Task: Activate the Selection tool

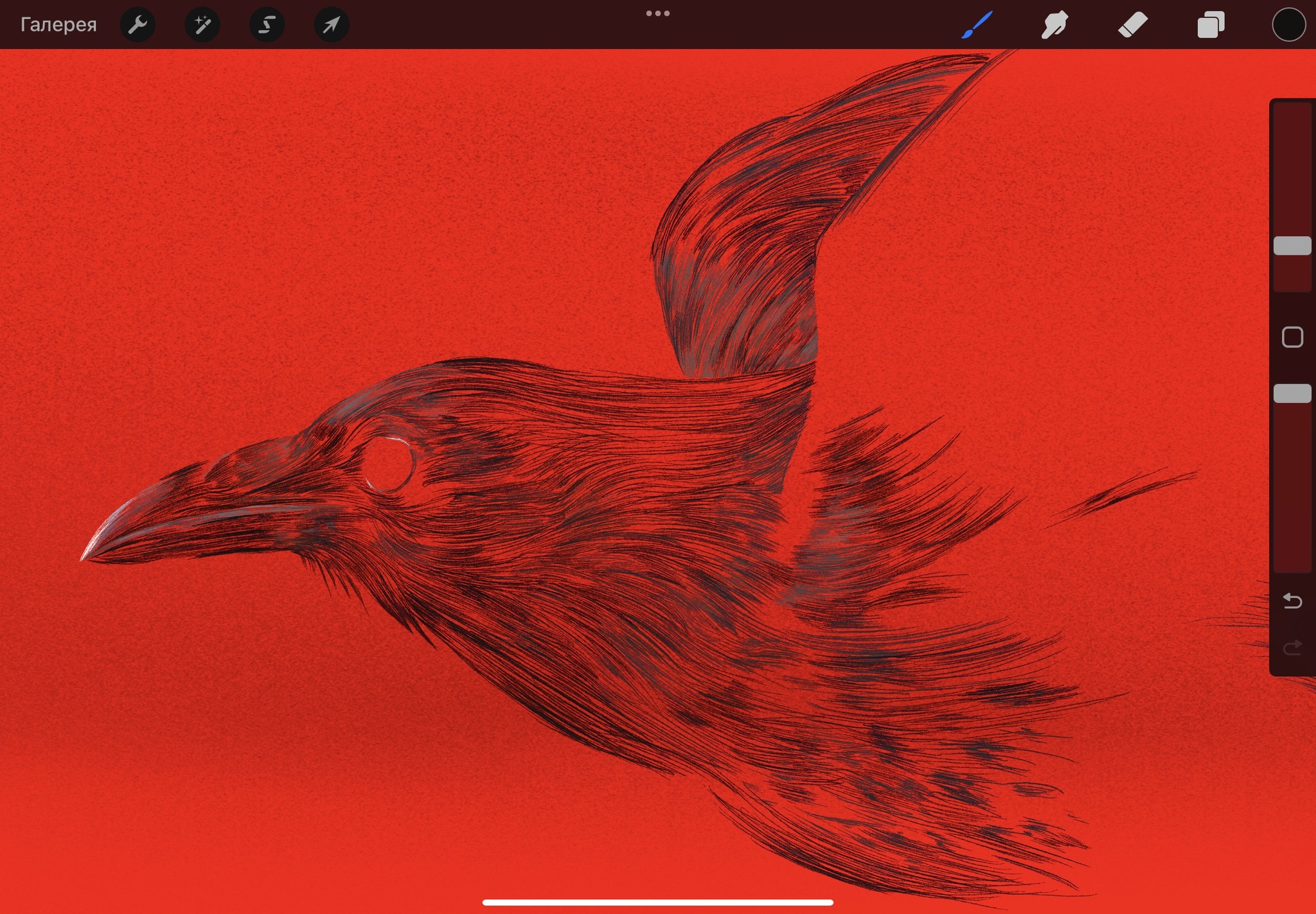Action: tap(267, 25)
